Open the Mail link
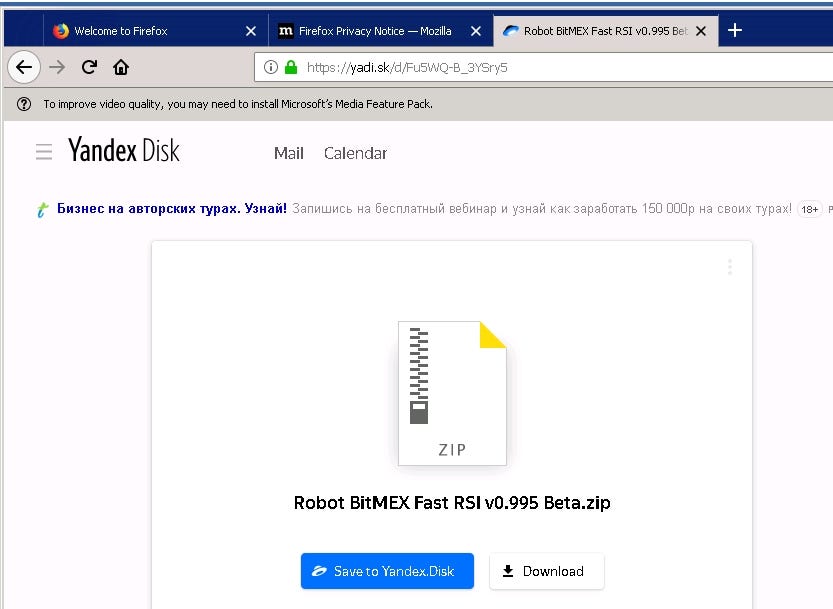 pyautogui.click(x=288, y=153)
